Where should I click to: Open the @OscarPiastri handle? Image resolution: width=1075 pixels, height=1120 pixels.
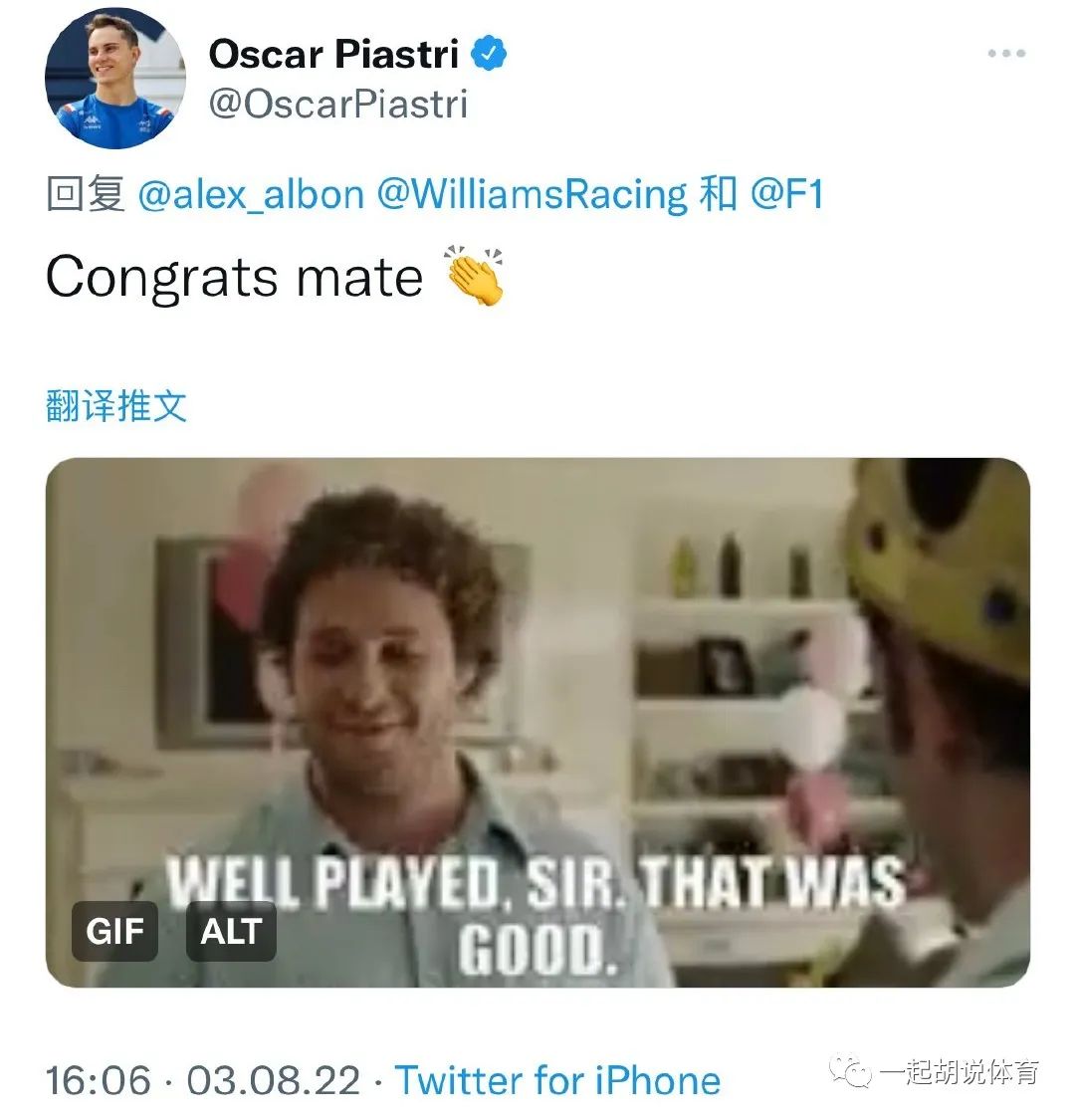(337, 105)
